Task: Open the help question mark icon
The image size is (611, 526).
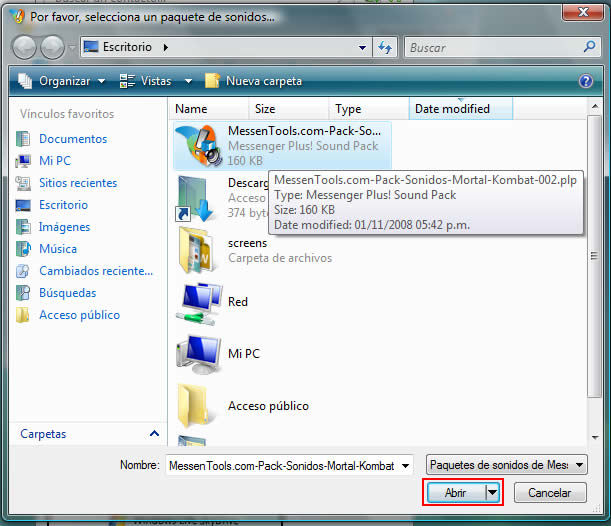Action: (586, 81)
